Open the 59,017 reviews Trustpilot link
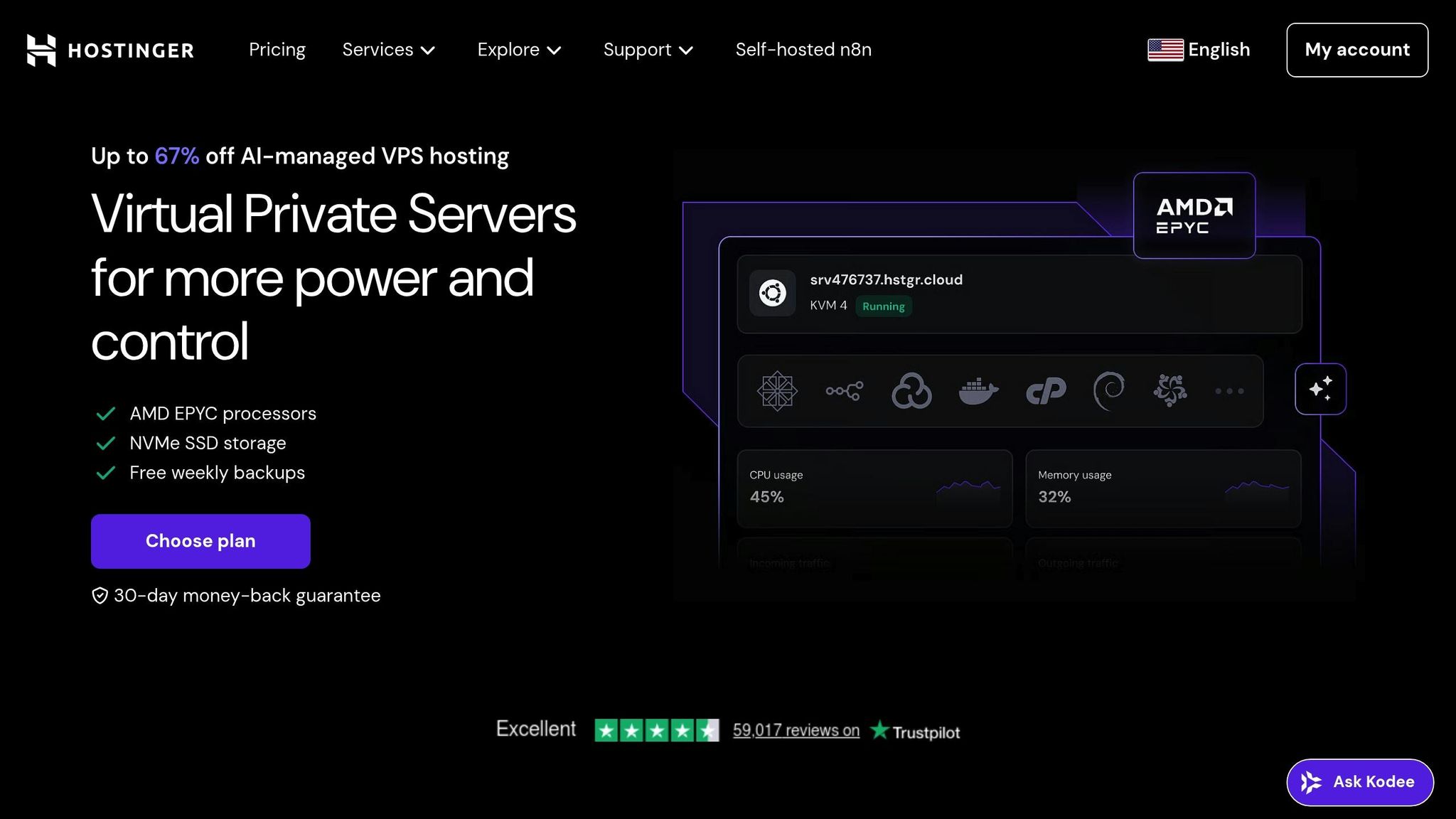This screenshot has height=819, width=1456. point(796,730)
